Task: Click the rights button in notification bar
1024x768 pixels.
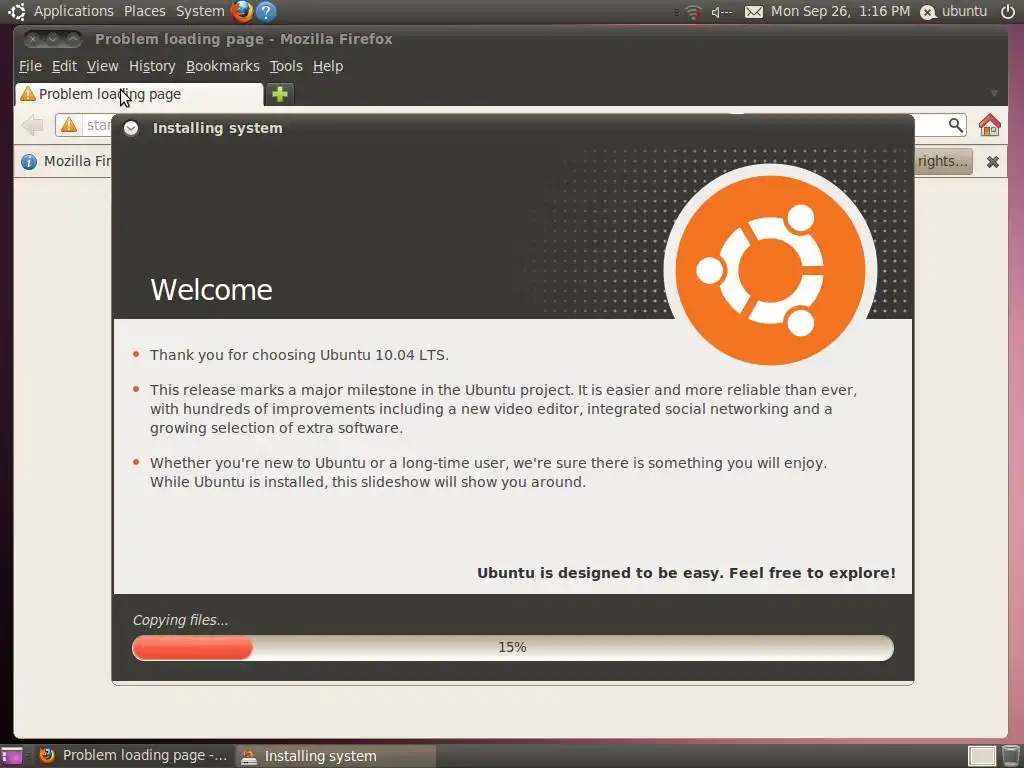Action: [943, 161]
